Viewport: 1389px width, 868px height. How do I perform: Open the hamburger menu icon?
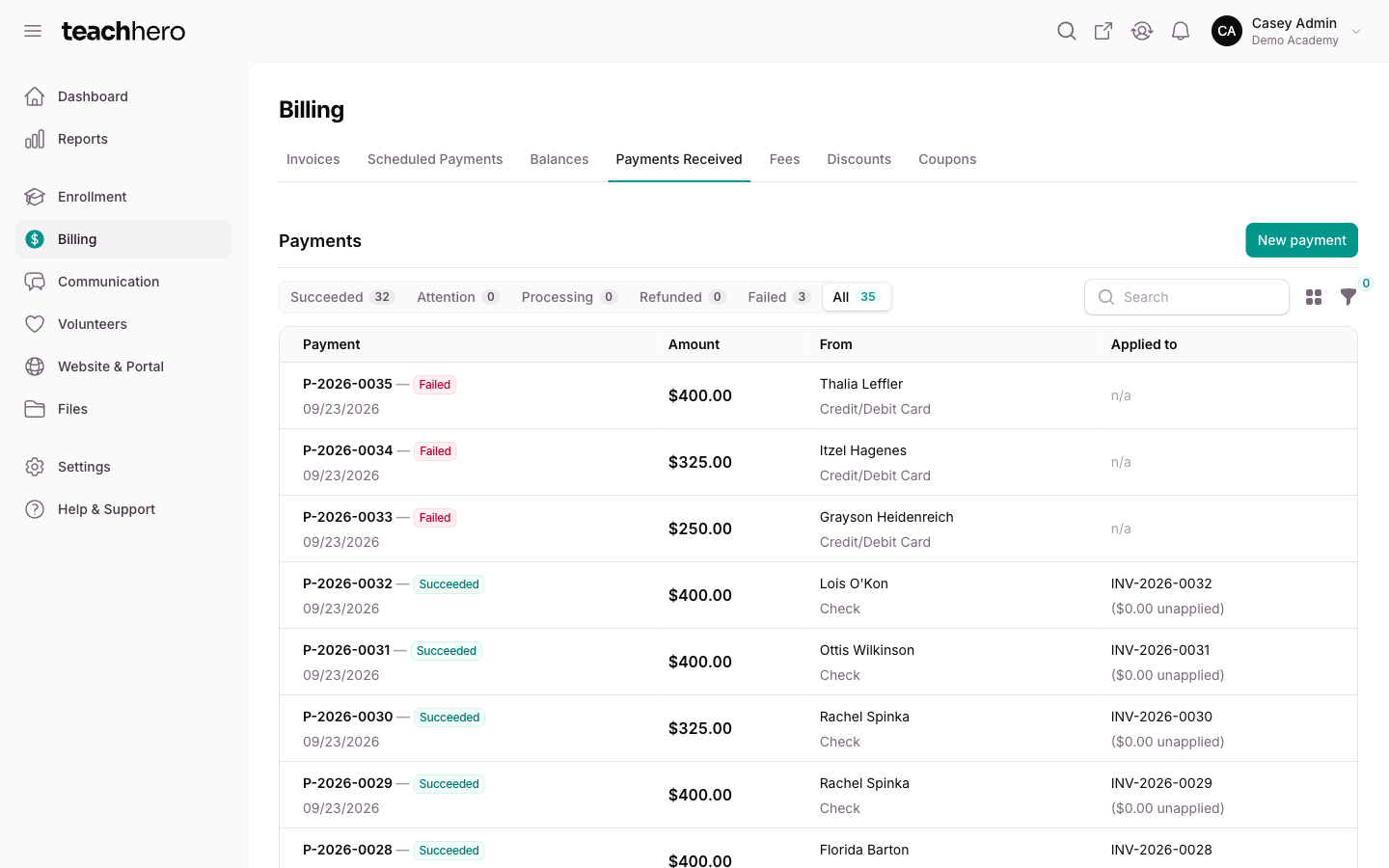tap(33, 31)
